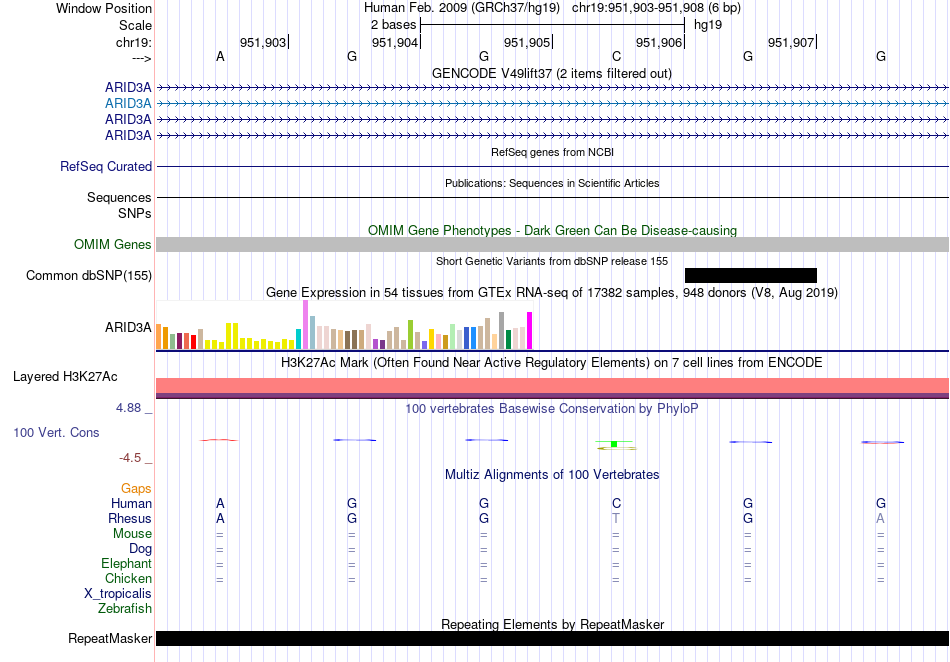Click the GTEx Gene Expression track title

tap(552, 293)
